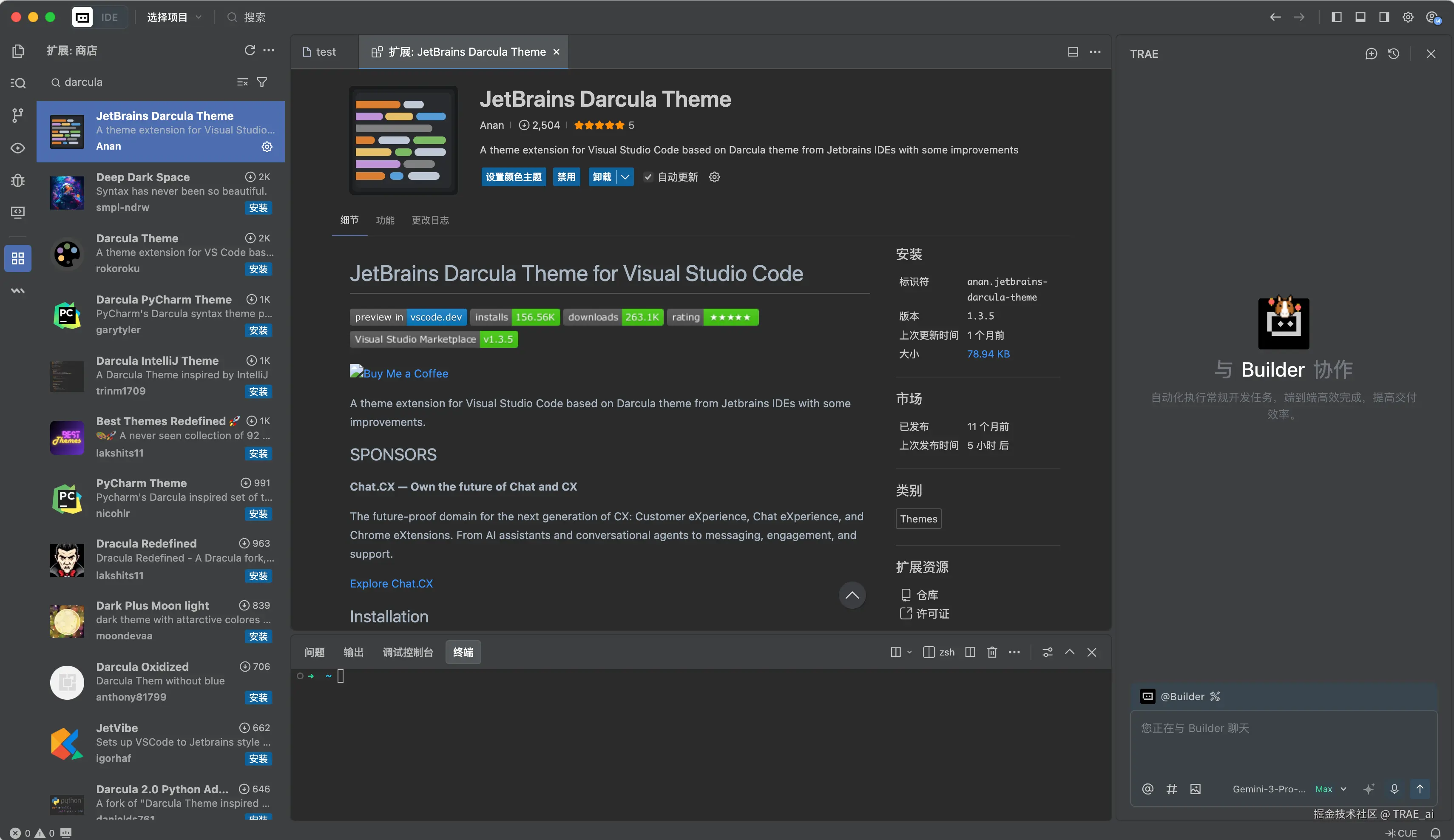Click the filter extensions funnel icon

[x=262, y=82]
